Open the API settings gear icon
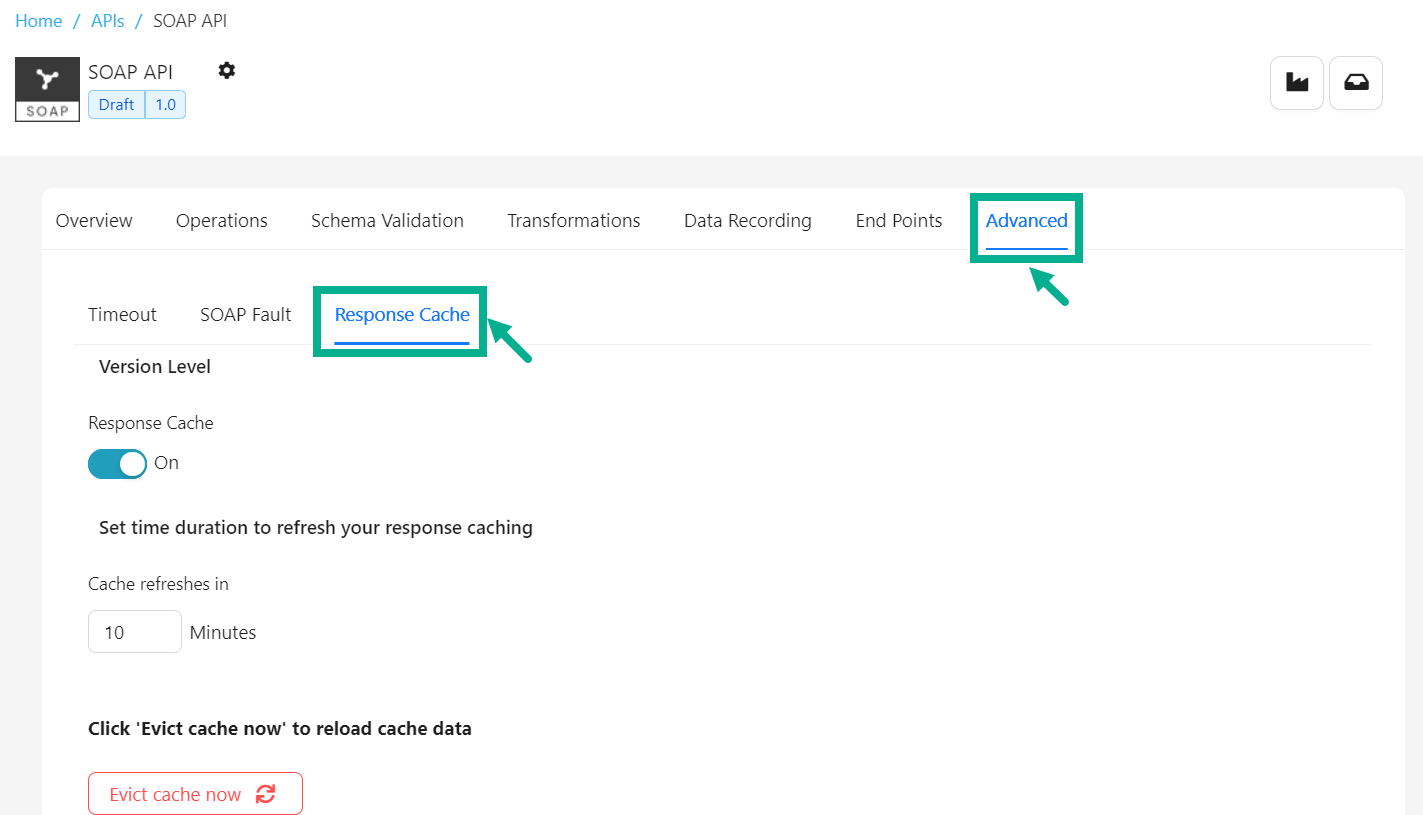Viewport: 1423px width, 815px height. 227,71
